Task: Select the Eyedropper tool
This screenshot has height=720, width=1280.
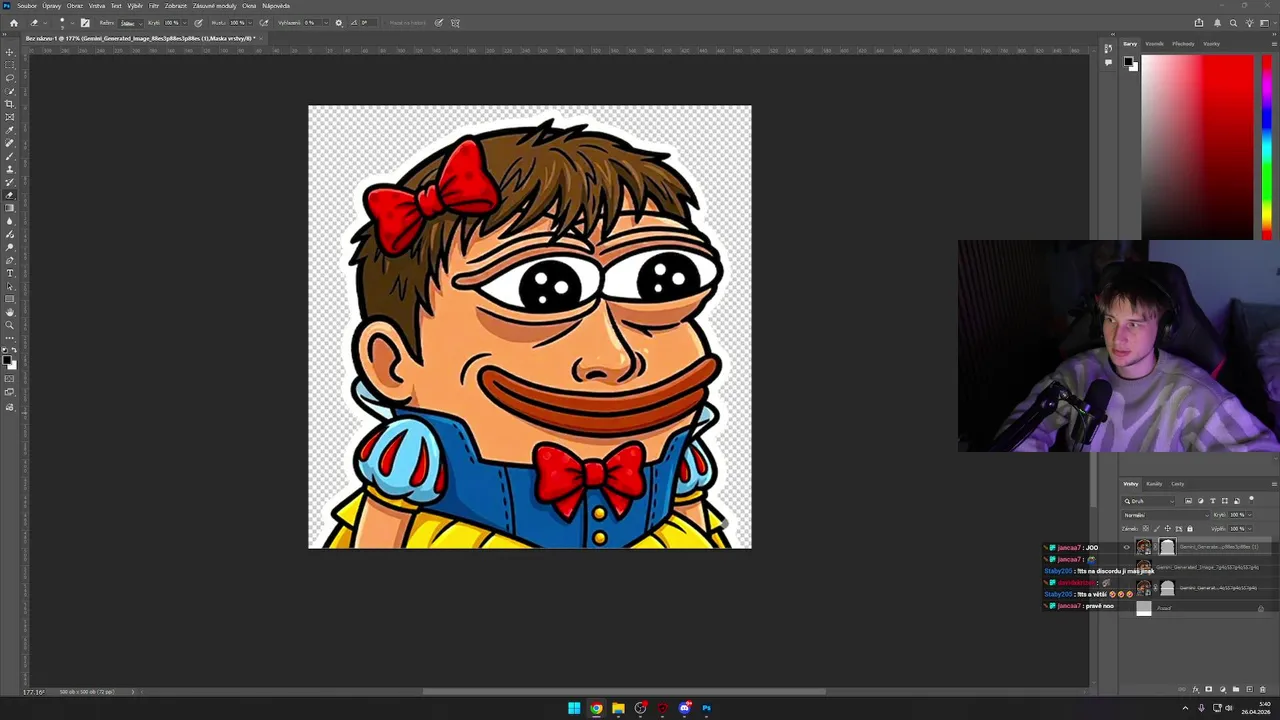Action: click(10, 129)
